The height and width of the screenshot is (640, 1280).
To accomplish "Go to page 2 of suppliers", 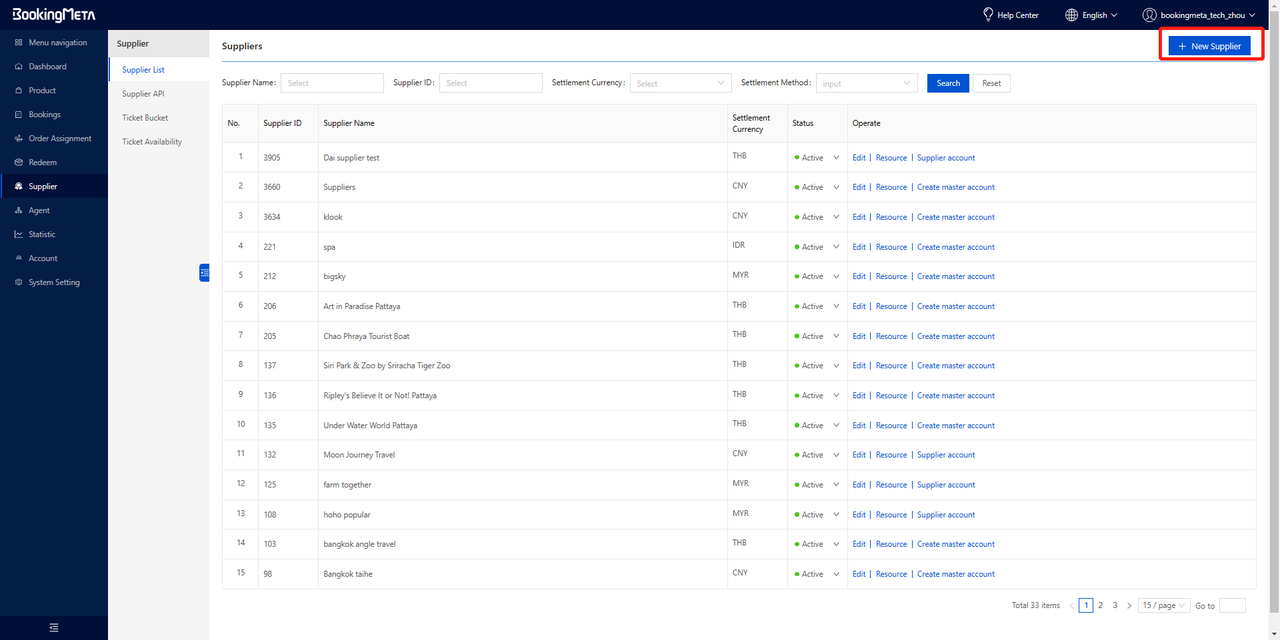I will (1100, 605).
